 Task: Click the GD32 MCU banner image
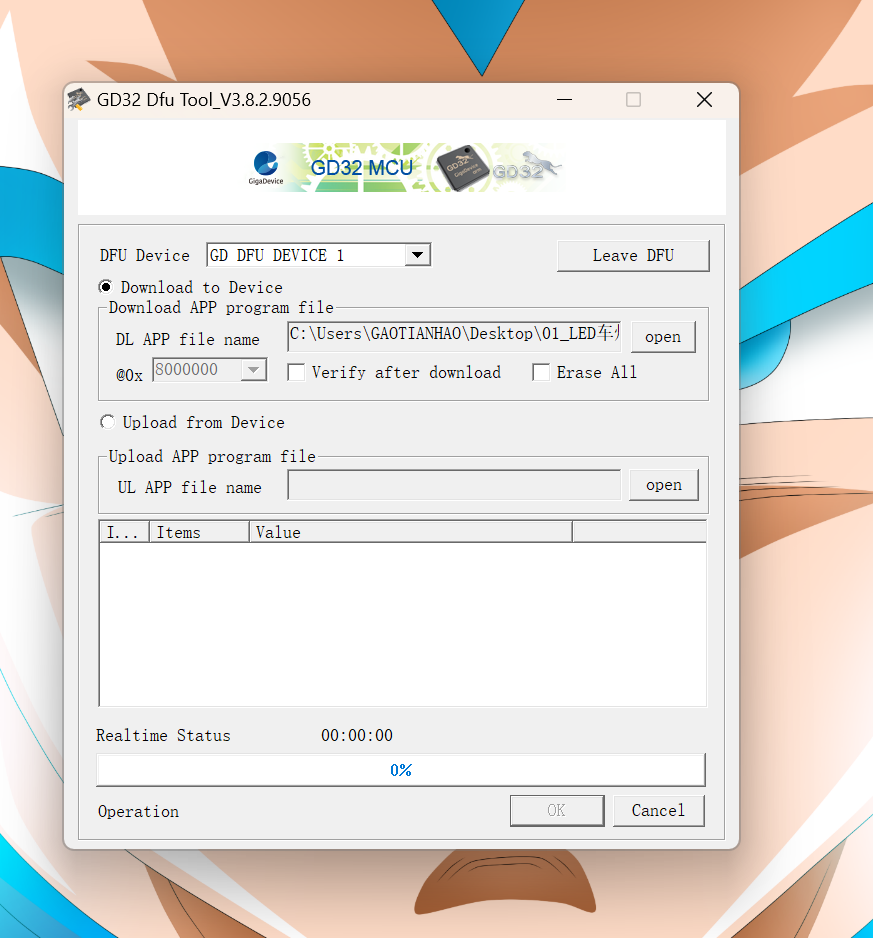(x=405, y=168)
